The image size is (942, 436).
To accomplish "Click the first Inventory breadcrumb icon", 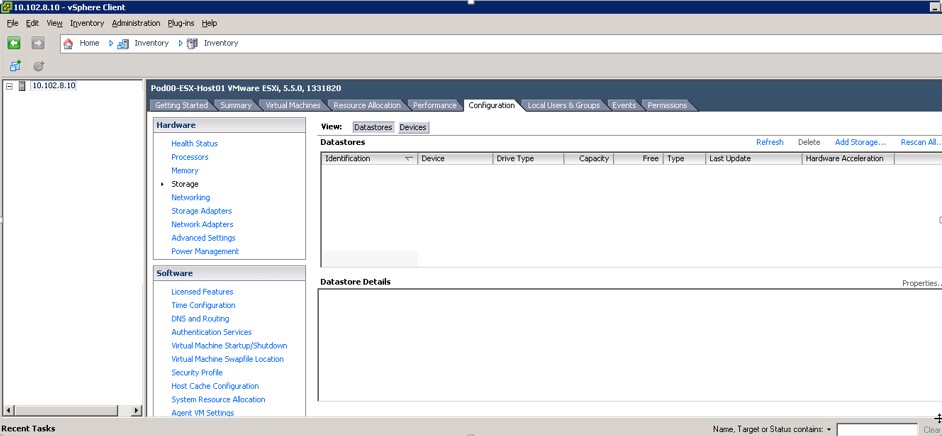I will click(124, 43).
